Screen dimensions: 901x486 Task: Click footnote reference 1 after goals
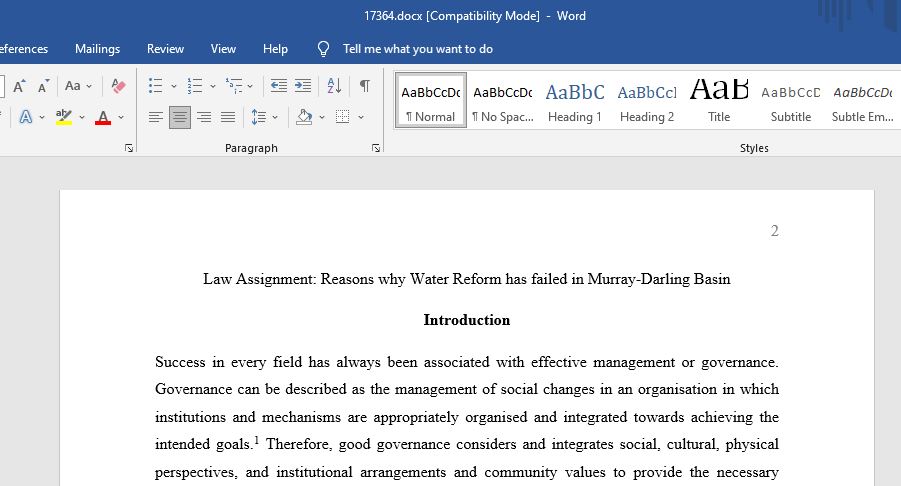click(256, 440)
